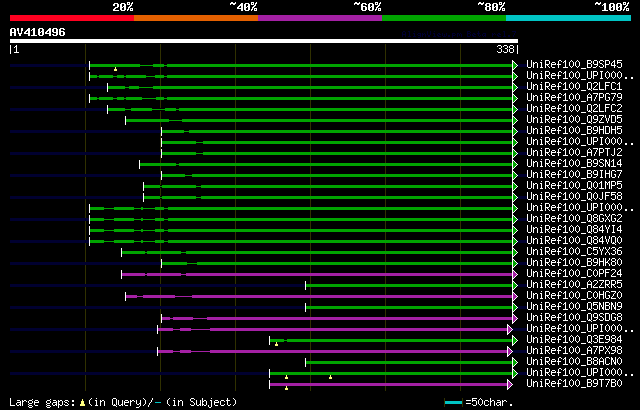Click the yellow gap marker under B9T7B0 alignment
Image resolution: width=640 pixels, height=410 pixels.
287,388
